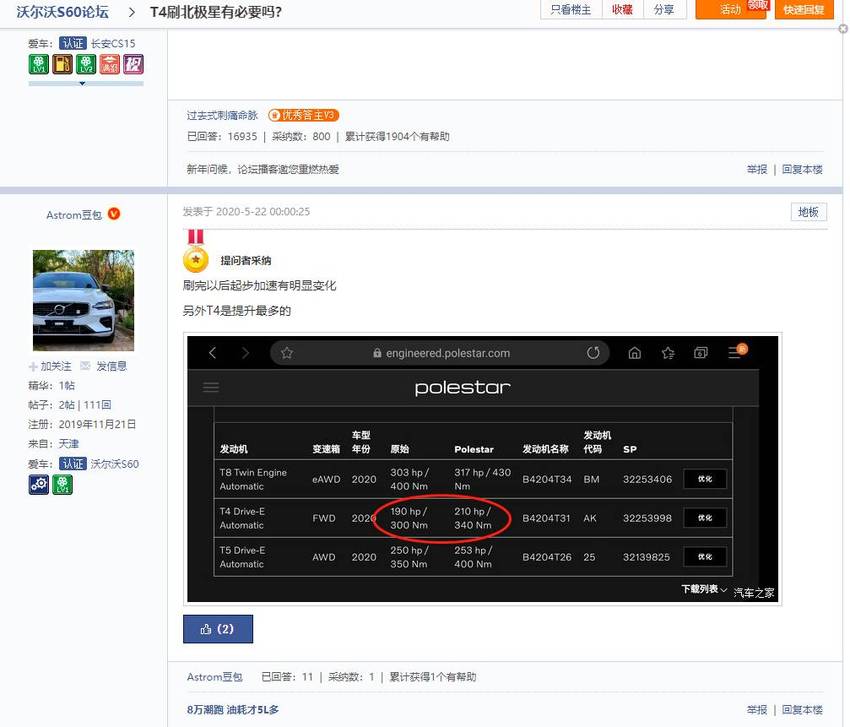Open 过去式刺痛命脉 user profile link

(x=222, y=115)
